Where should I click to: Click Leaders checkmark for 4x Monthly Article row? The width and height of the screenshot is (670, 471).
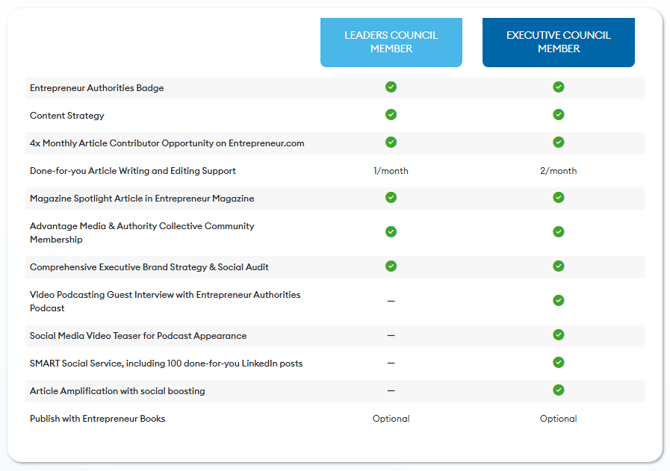tap(391, 142)
